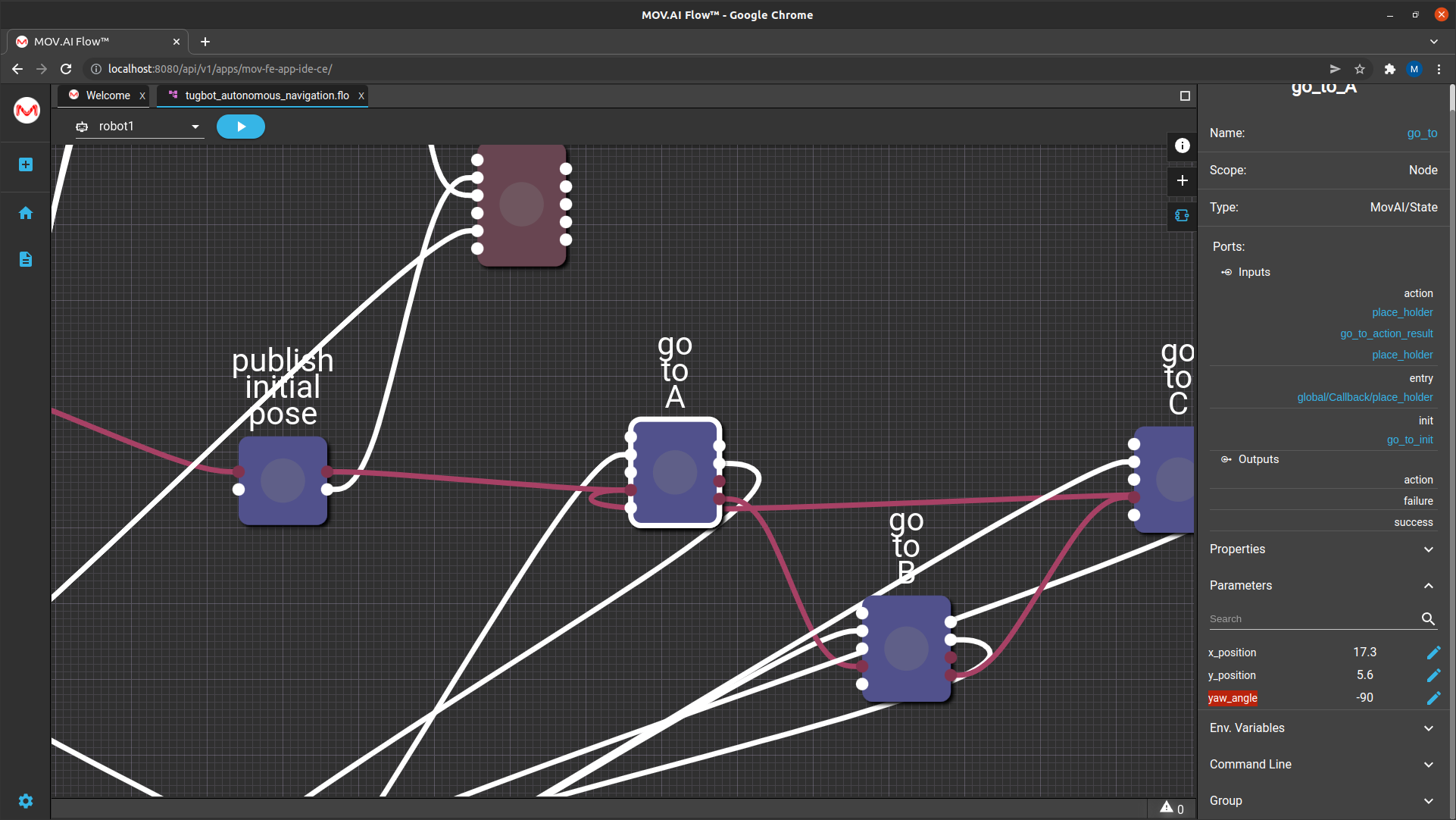The image size is (1456, 820).
Task: Open the go_to_action_result link
Action: click(x=1386, y=333)
